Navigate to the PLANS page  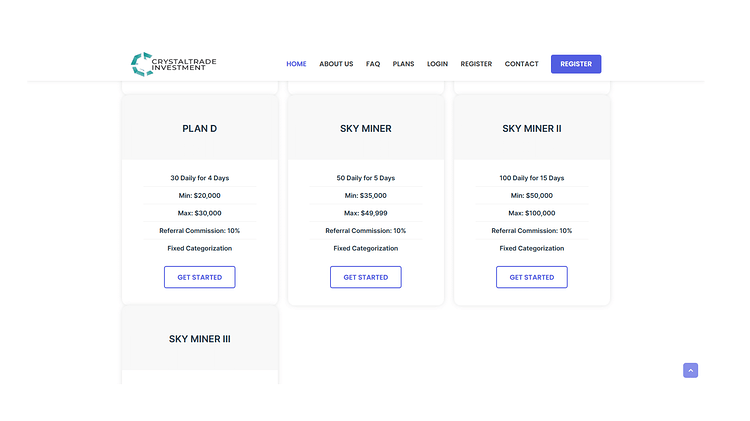click(403, 64)
